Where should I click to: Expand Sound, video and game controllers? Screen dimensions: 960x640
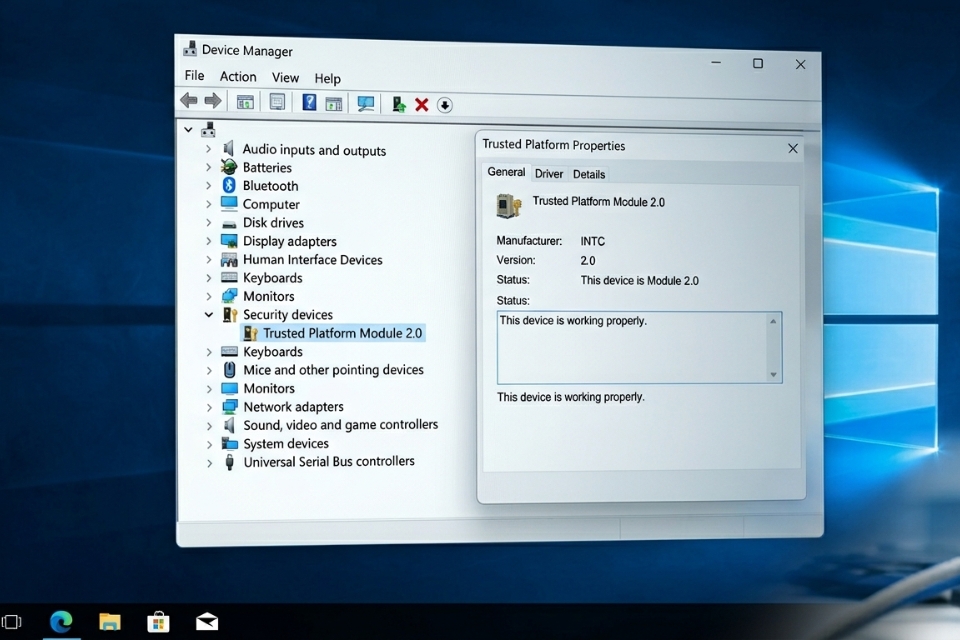[x=209, y=426]
